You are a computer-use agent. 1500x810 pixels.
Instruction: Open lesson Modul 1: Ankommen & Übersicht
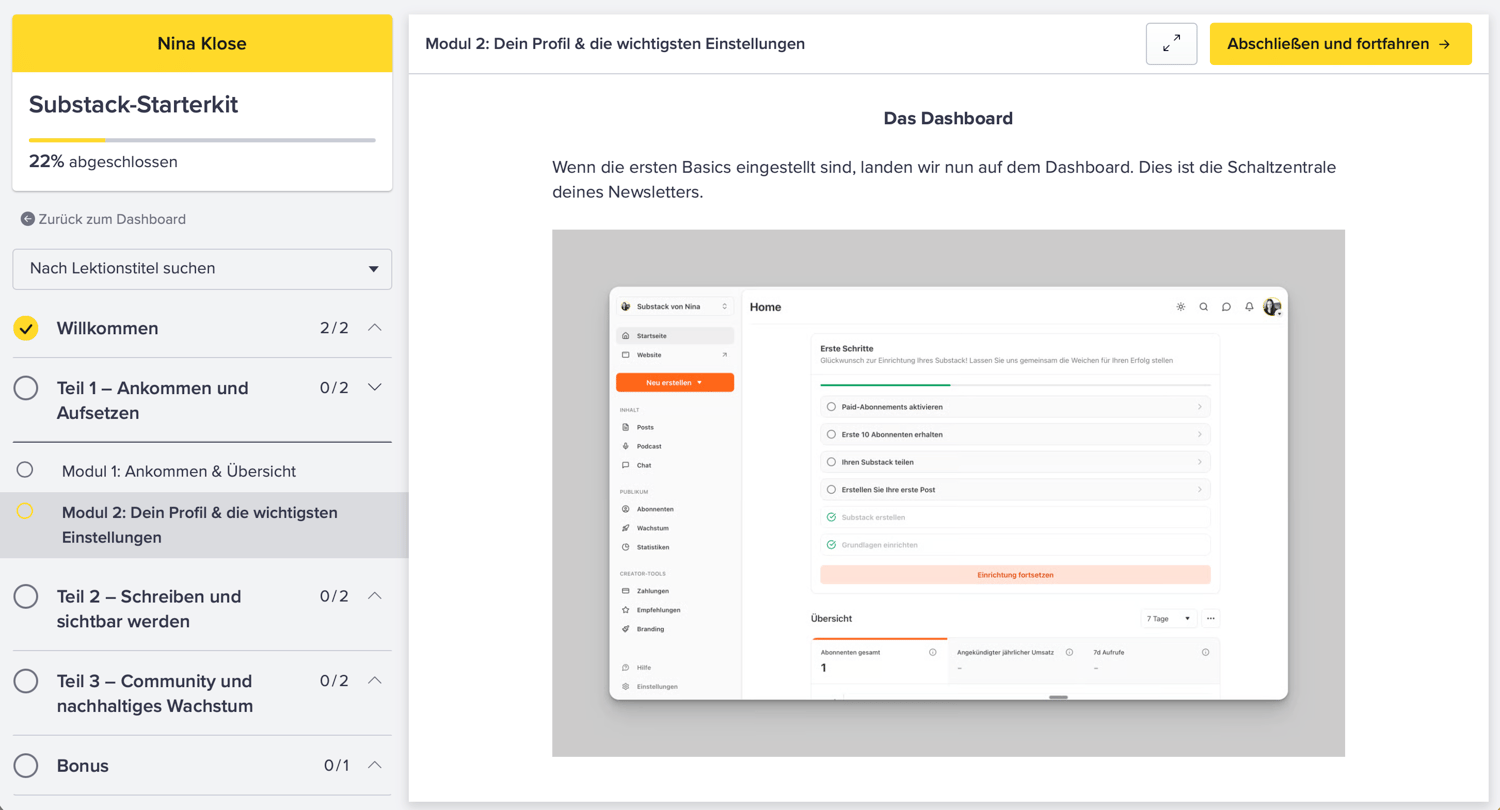tap(179, 471)
